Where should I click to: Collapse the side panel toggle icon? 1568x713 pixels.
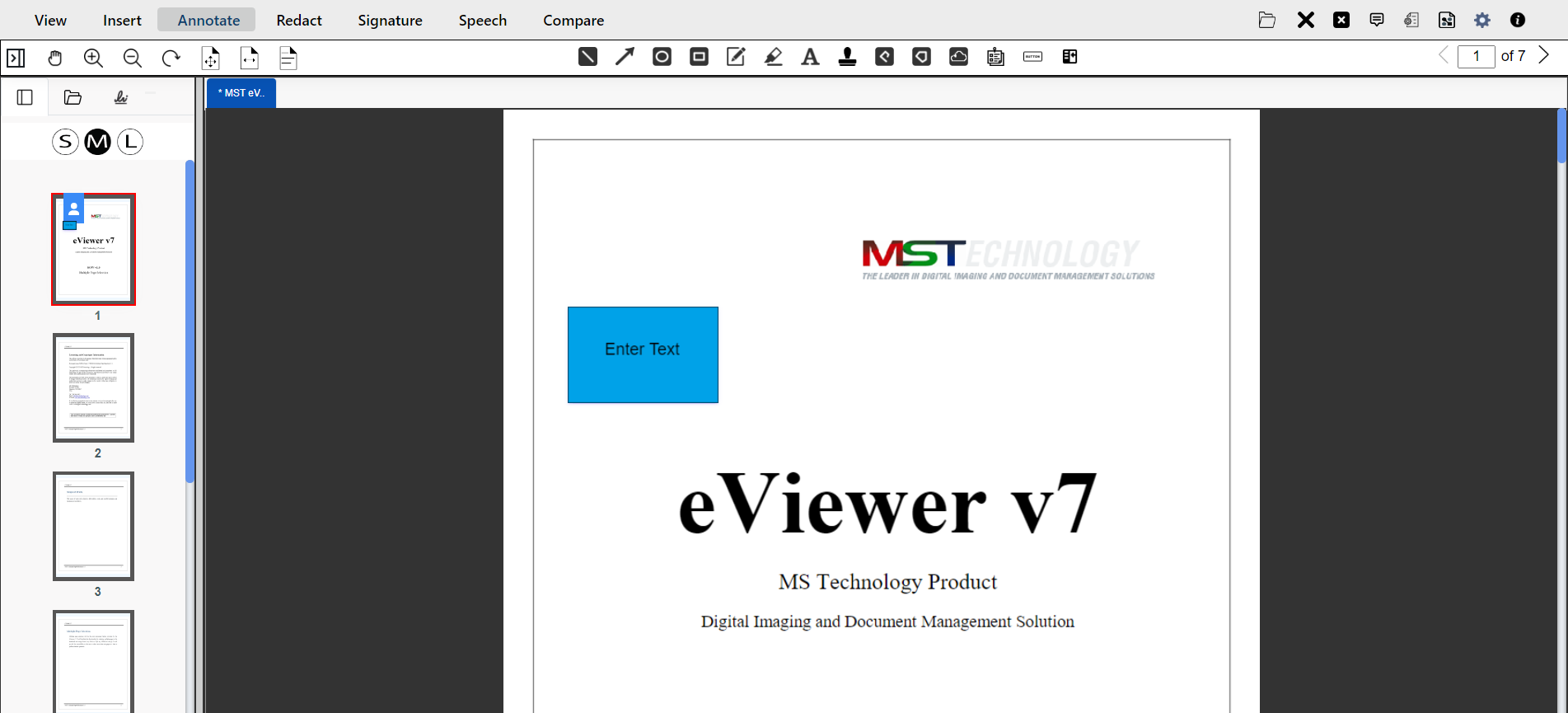(x=16, y=58)
